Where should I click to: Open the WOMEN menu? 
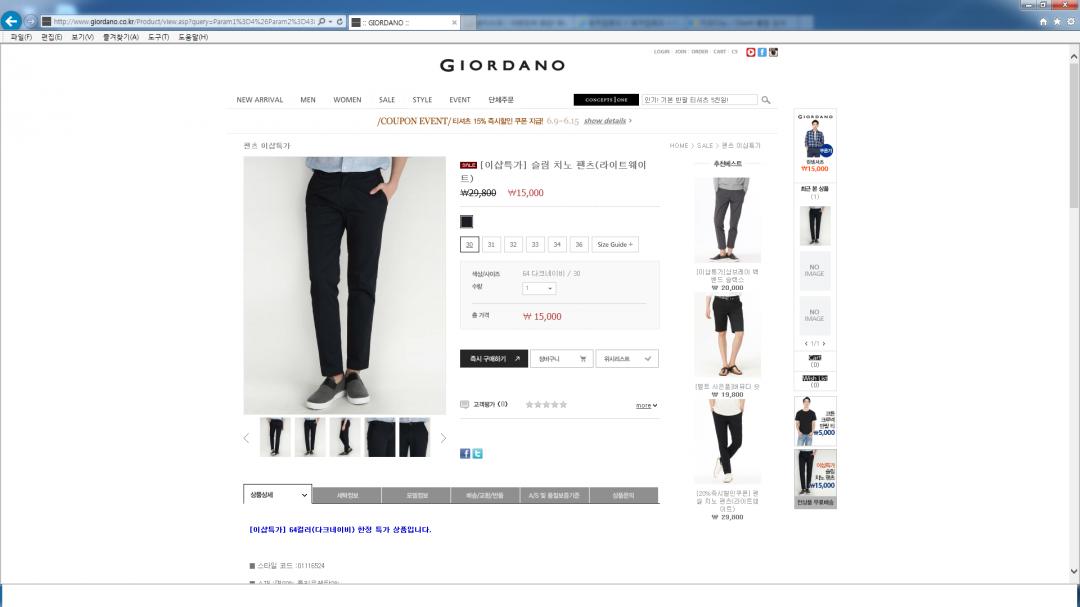tap(347, 100)
